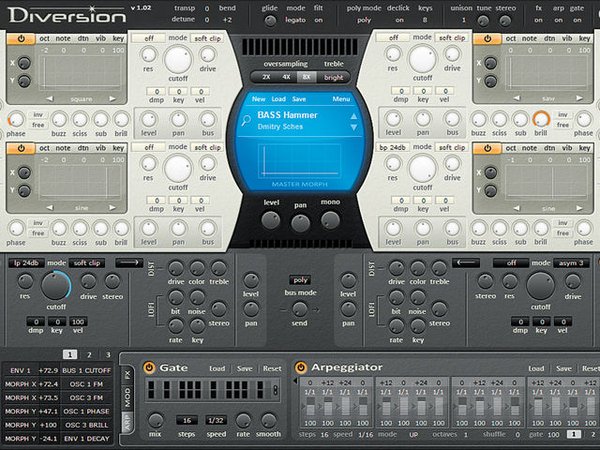Toggle the Arpeggiator power button

301,368
